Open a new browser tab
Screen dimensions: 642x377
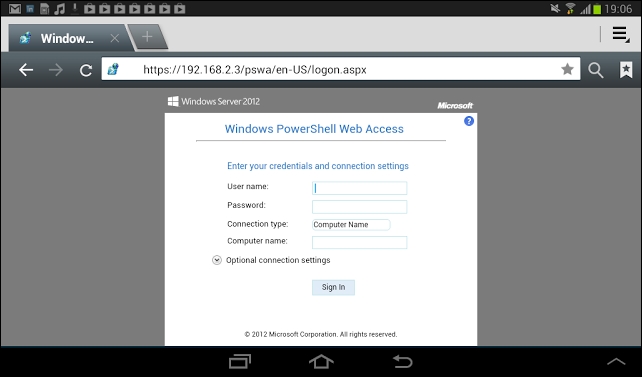pos(147,37)
